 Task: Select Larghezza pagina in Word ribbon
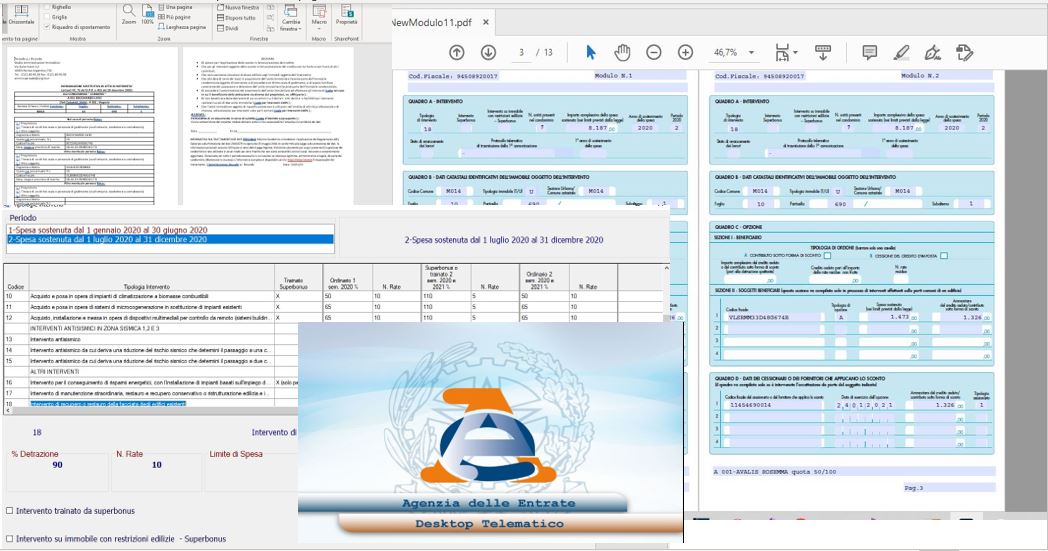[x=182, y=27]
